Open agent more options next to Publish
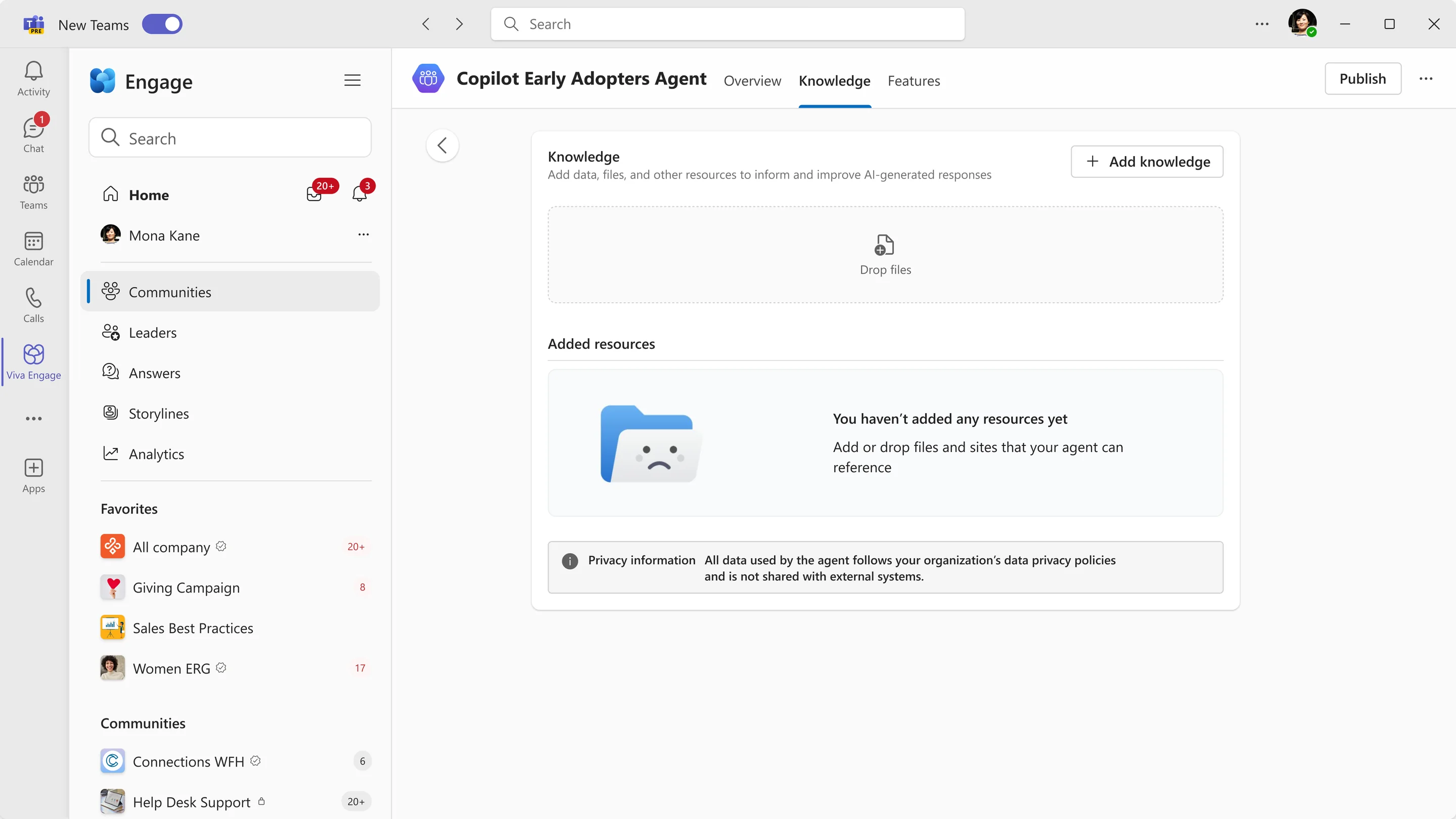Image resolution: width=1456 pixels, height=819 pixels. click(x=1426, y=78)
